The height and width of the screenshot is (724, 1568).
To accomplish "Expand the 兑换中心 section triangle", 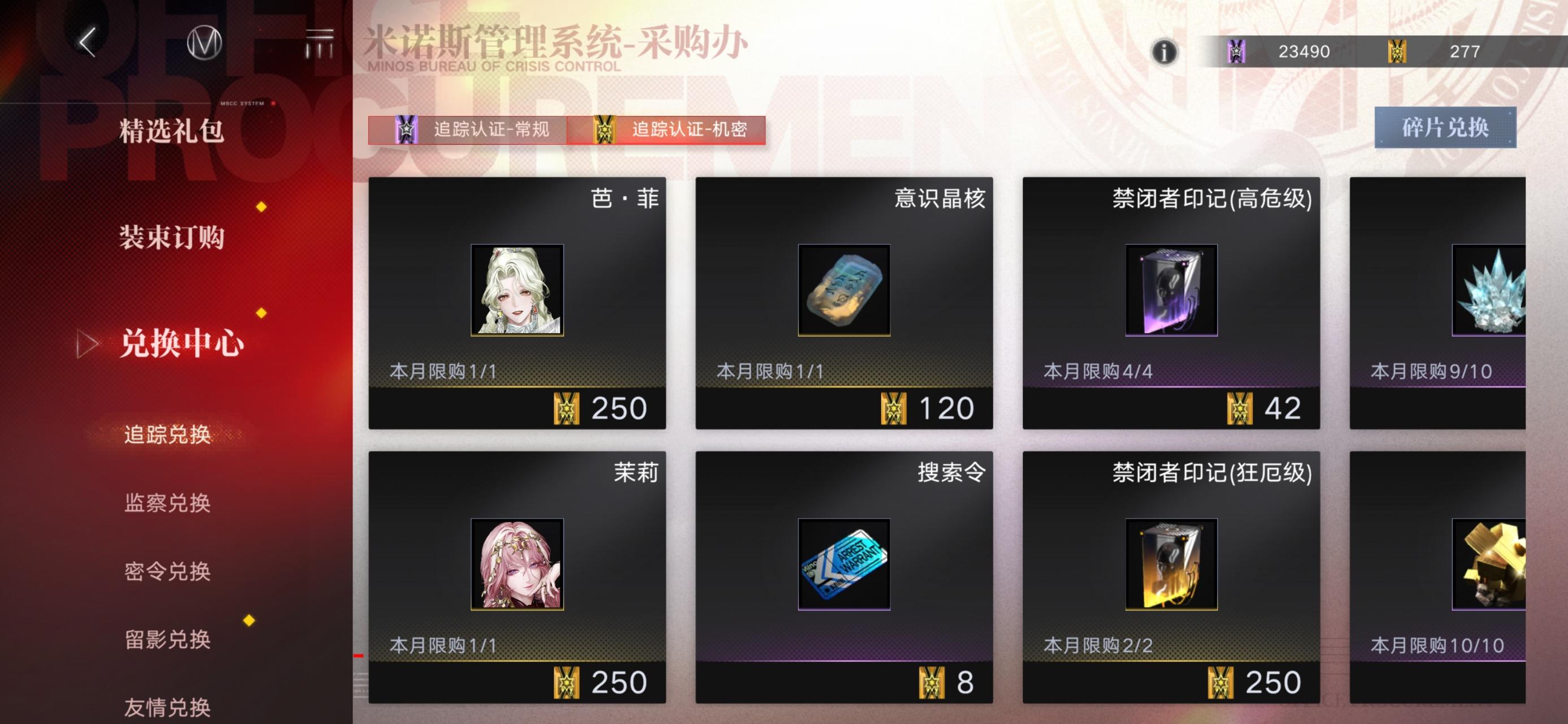I will (87, 344).
